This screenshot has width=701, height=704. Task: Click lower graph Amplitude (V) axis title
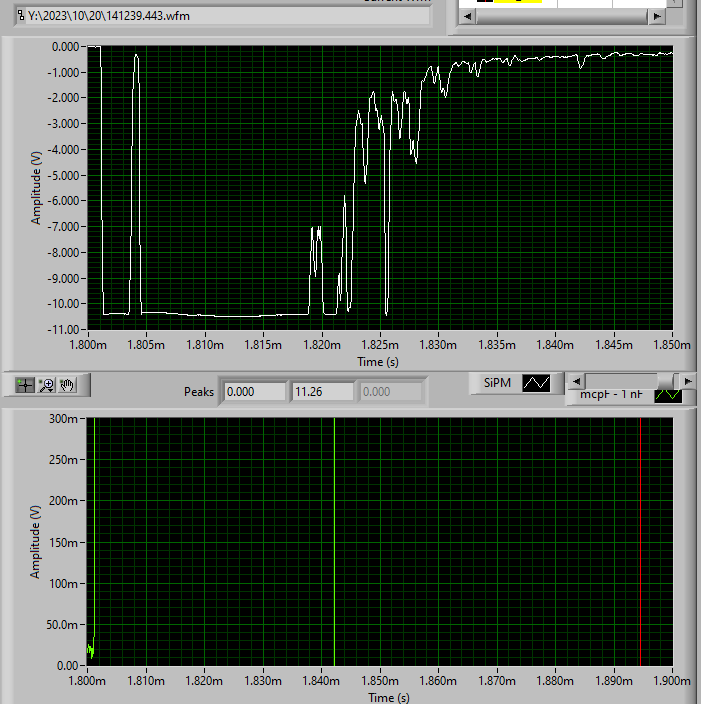click(x=35, y=542)
